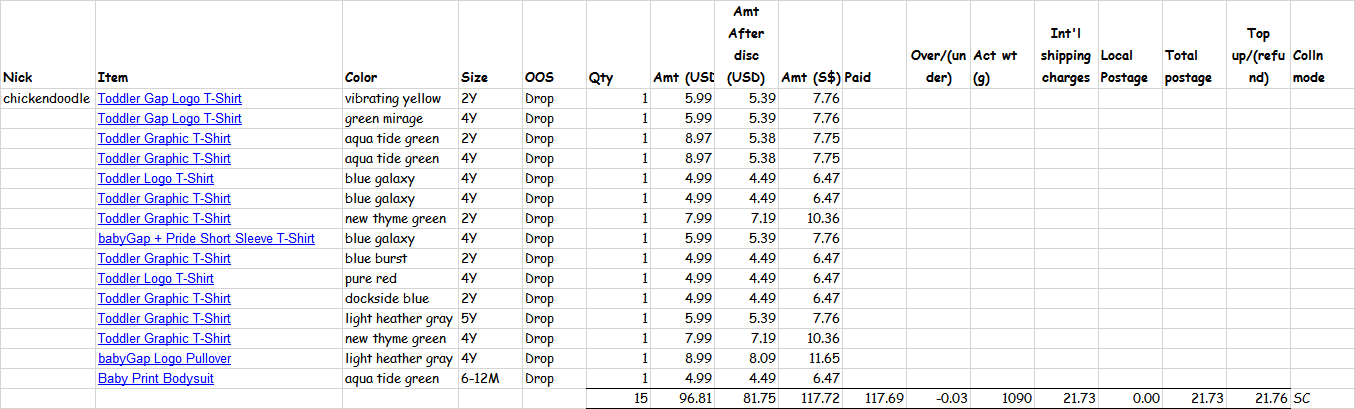Select the 'Amt After disc (USD)' header
The height and width of the screenshot is (409, 1355).
click(746, 44)
